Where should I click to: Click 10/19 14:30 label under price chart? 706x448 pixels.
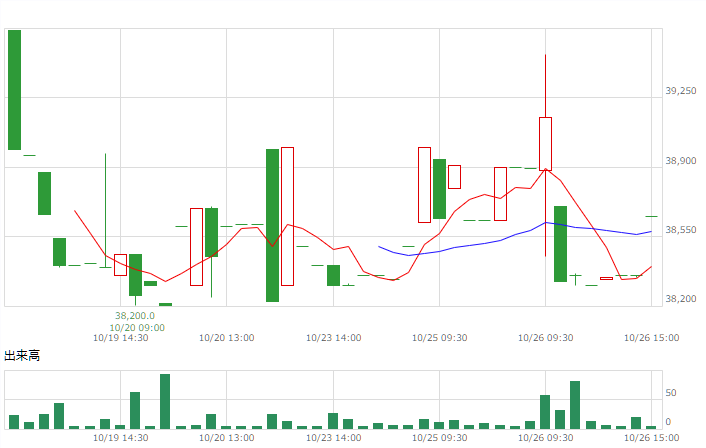(x=120, y=338)
